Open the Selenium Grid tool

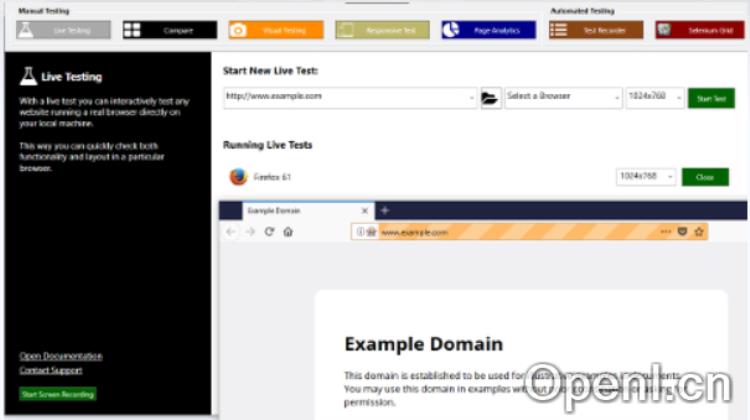click(700, 30)
